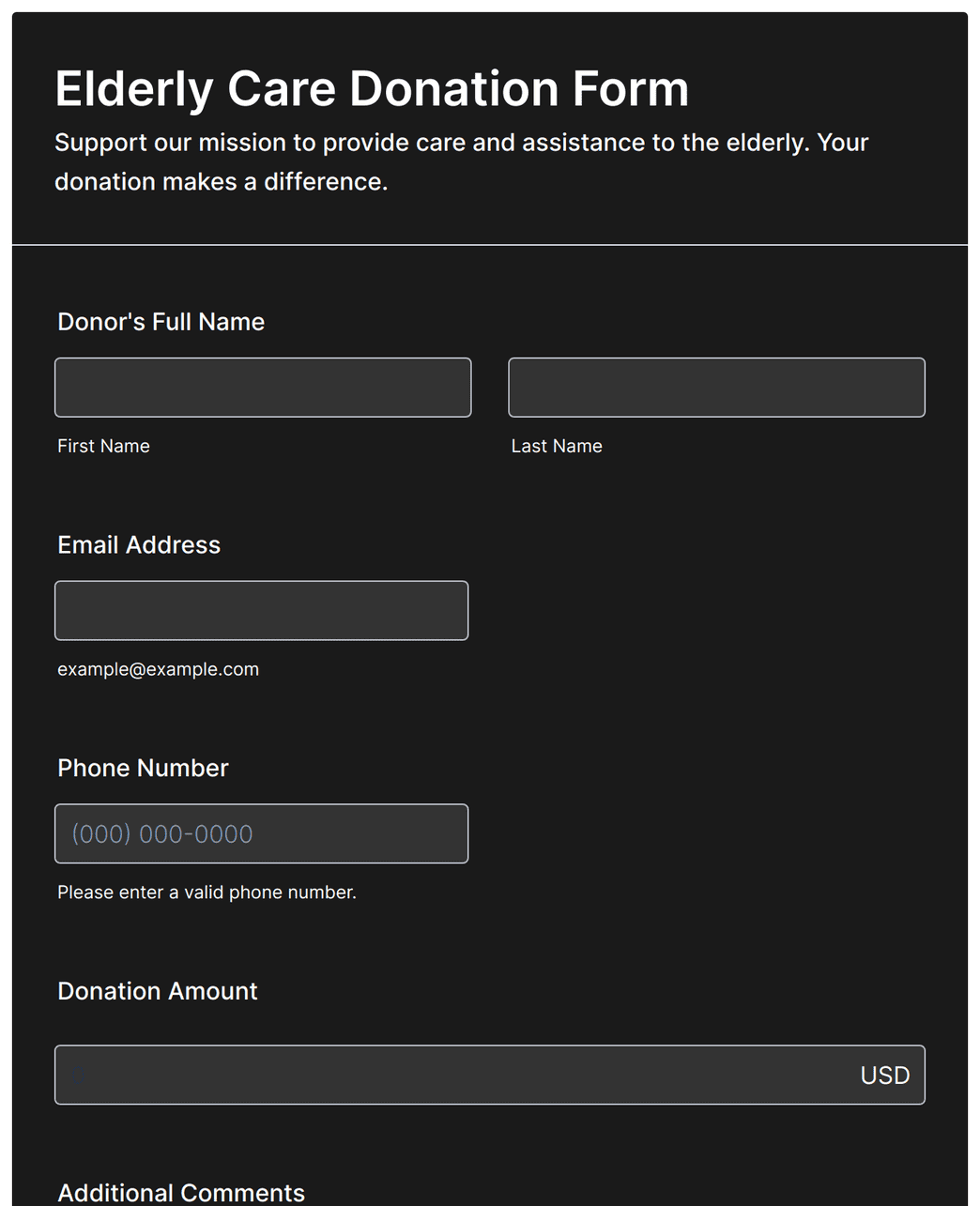Select the Phone Number field with (000) placeholder
The height and width of the screenshot is (1206, 980).
(261, 833)
